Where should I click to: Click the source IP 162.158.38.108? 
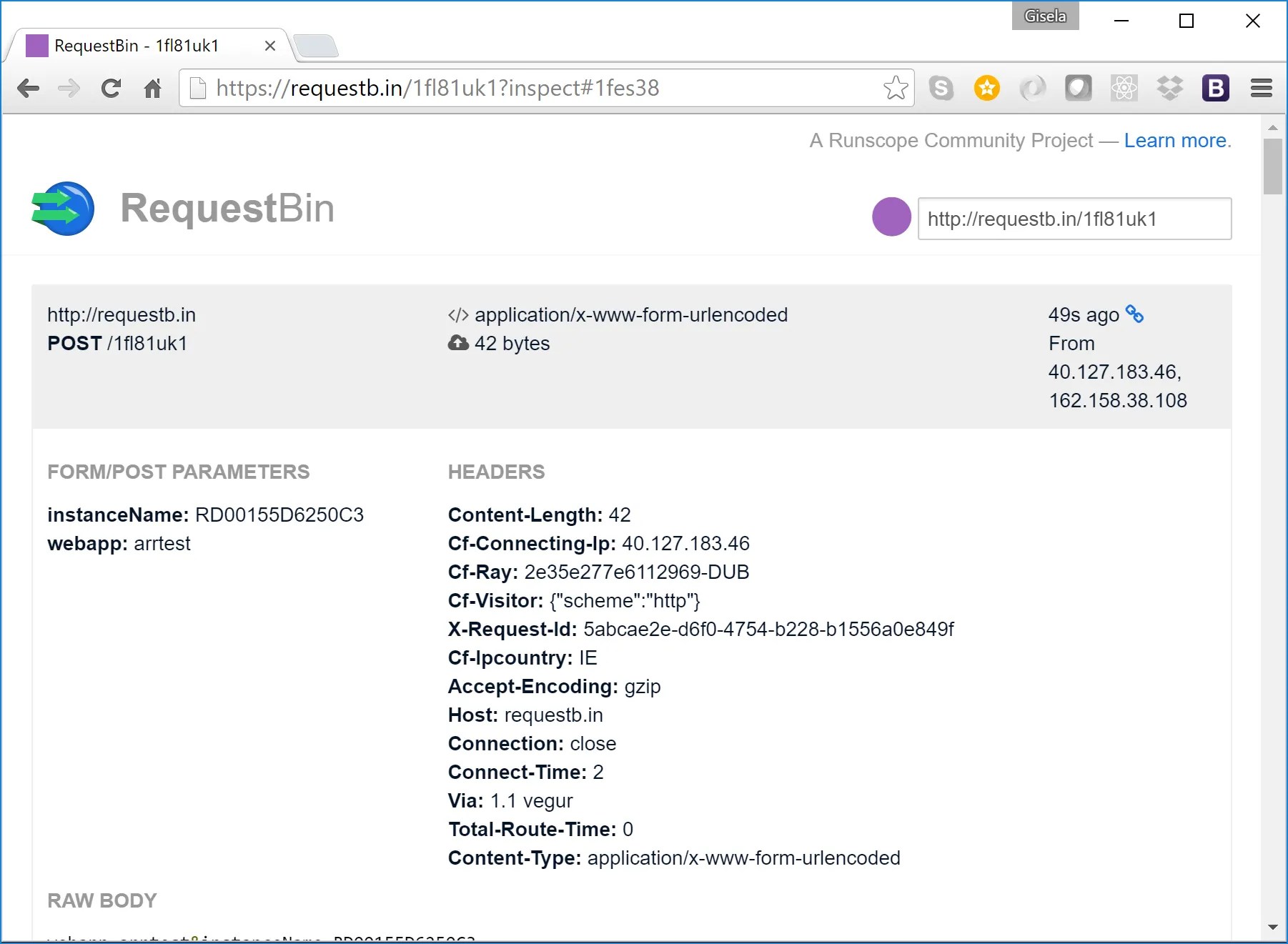[x=1118, y=401]
